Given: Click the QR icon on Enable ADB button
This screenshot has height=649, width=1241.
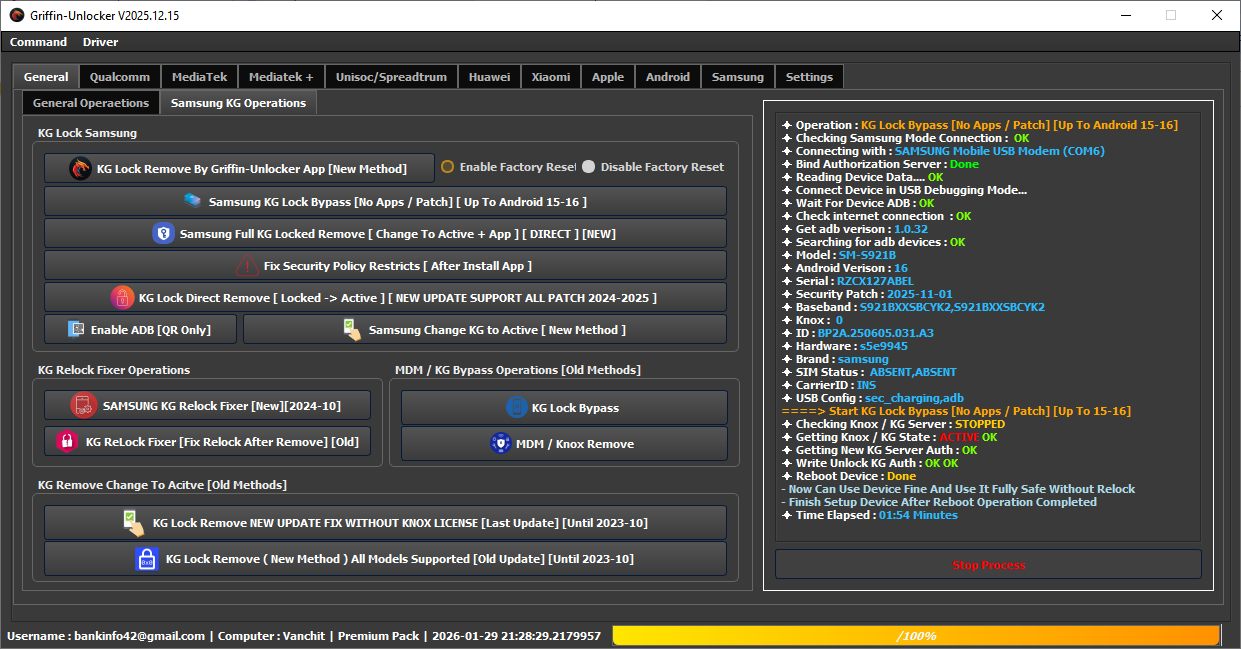Looking at the screenshot, I should pyautogui.click(x=75, y=329).
